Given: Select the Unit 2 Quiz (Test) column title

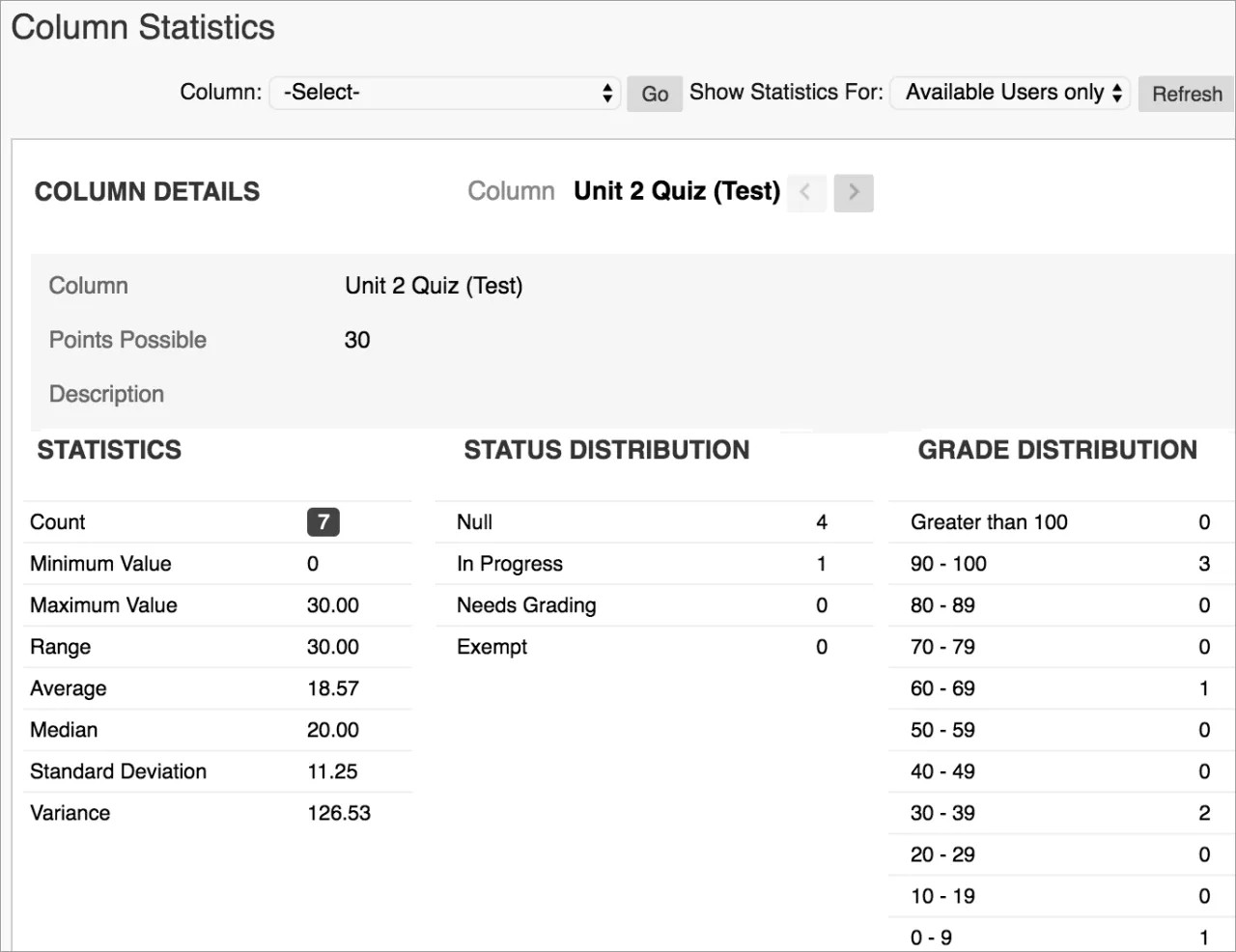Looking at the screenshot, I should (676, 190).
